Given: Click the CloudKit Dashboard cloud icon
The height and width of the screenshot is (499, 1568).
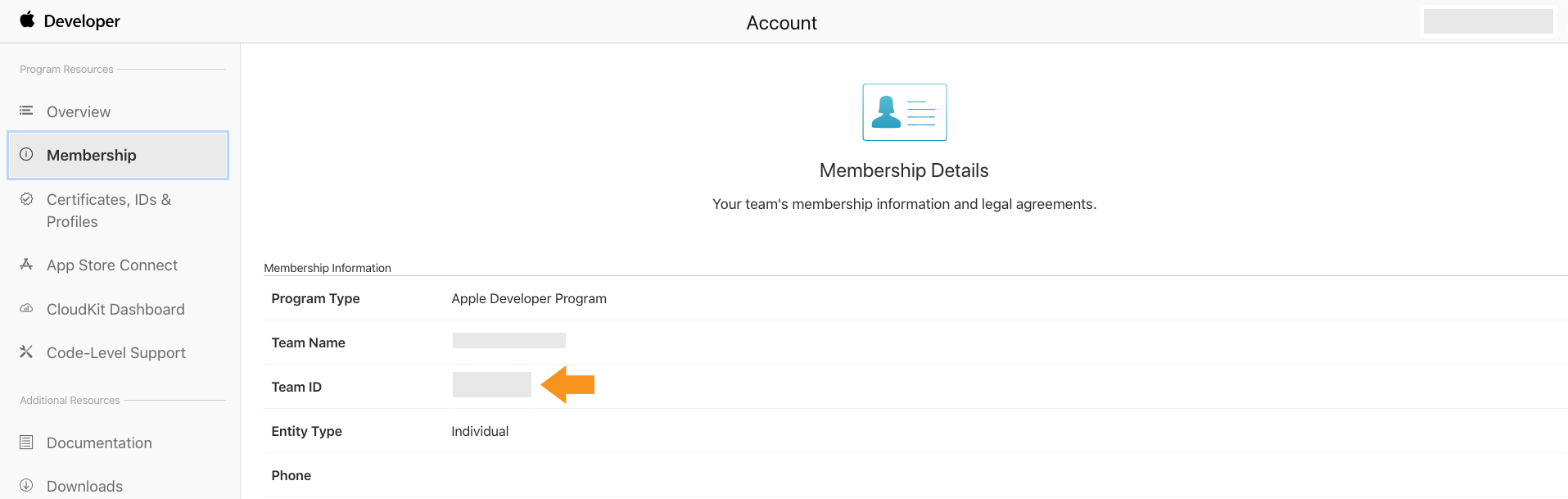Looking at the screenshot, I should [26, 308].
